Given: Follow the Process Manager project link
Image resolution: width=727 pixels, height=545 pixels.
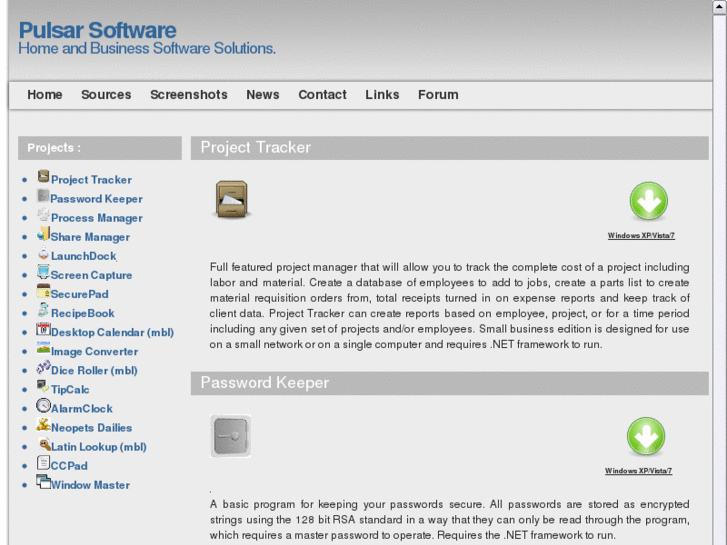Looking at the screenshot, I should 97,218.
